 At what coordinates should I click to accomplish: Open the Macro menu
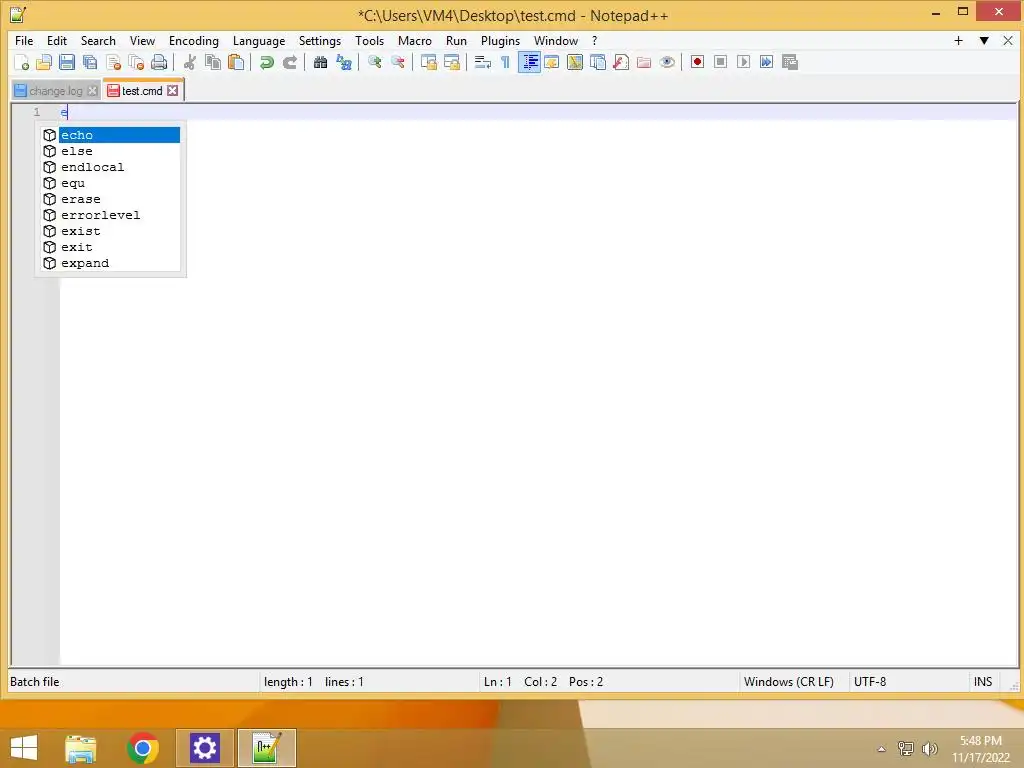(x=415, y=40)
